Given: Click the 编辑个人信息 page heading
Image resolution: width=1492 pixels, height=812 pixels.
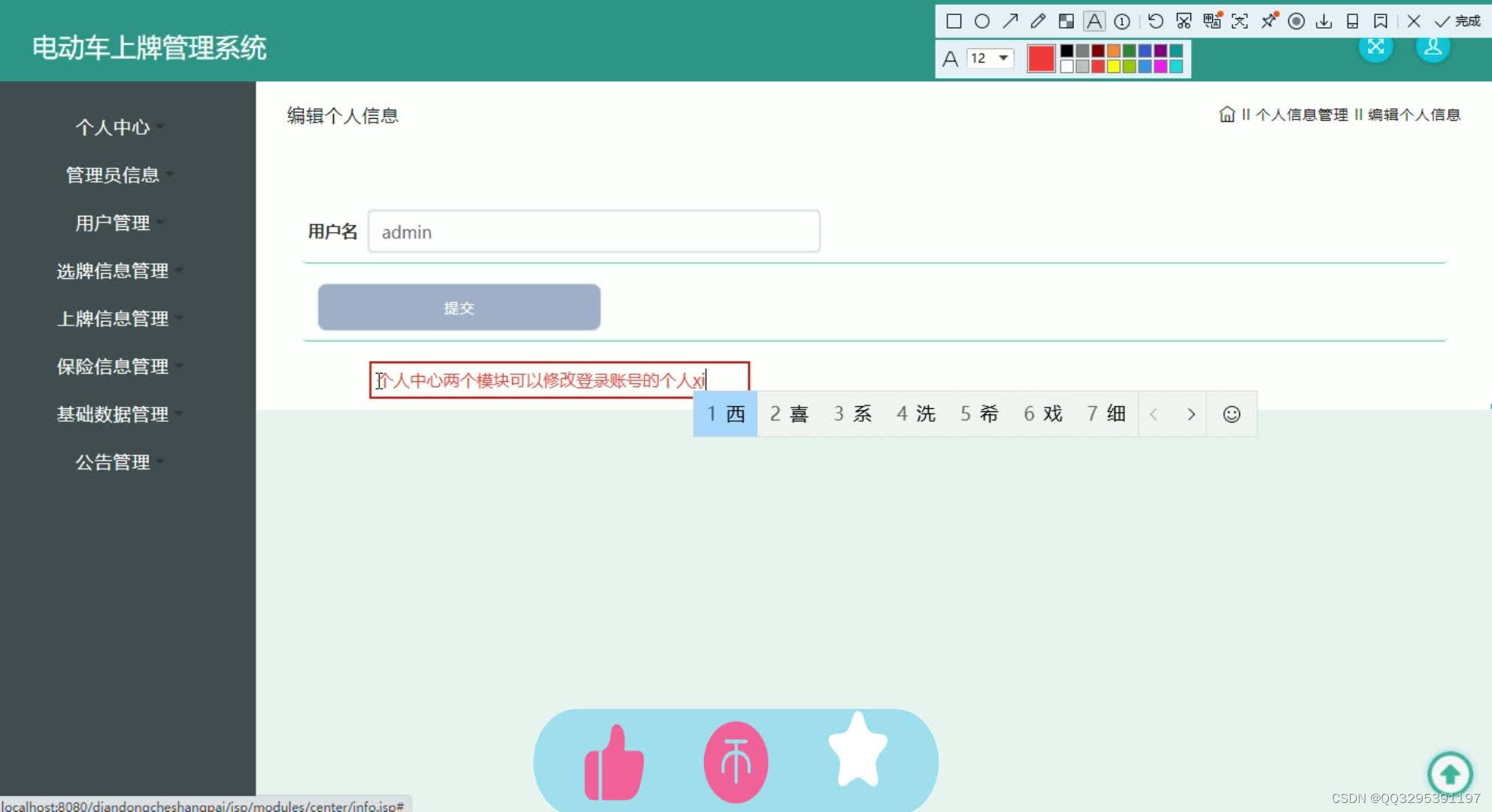Looking at the screenshot, I should coord(343,116).
